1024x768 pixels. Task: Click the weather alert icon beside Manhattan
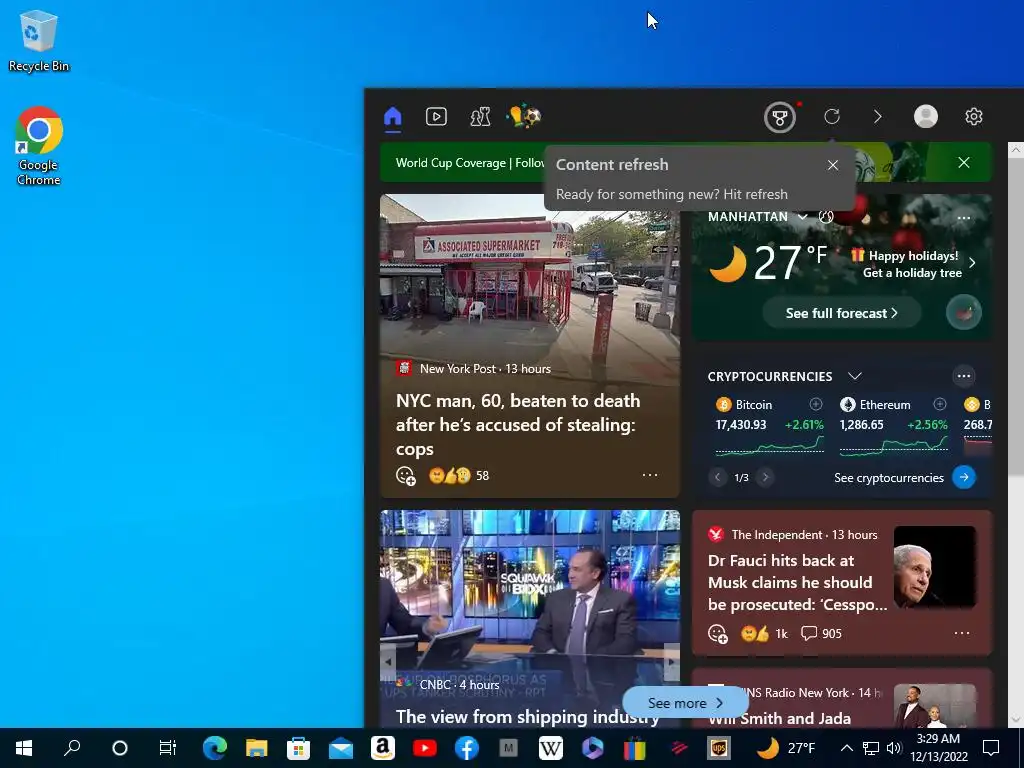(826, 216)
